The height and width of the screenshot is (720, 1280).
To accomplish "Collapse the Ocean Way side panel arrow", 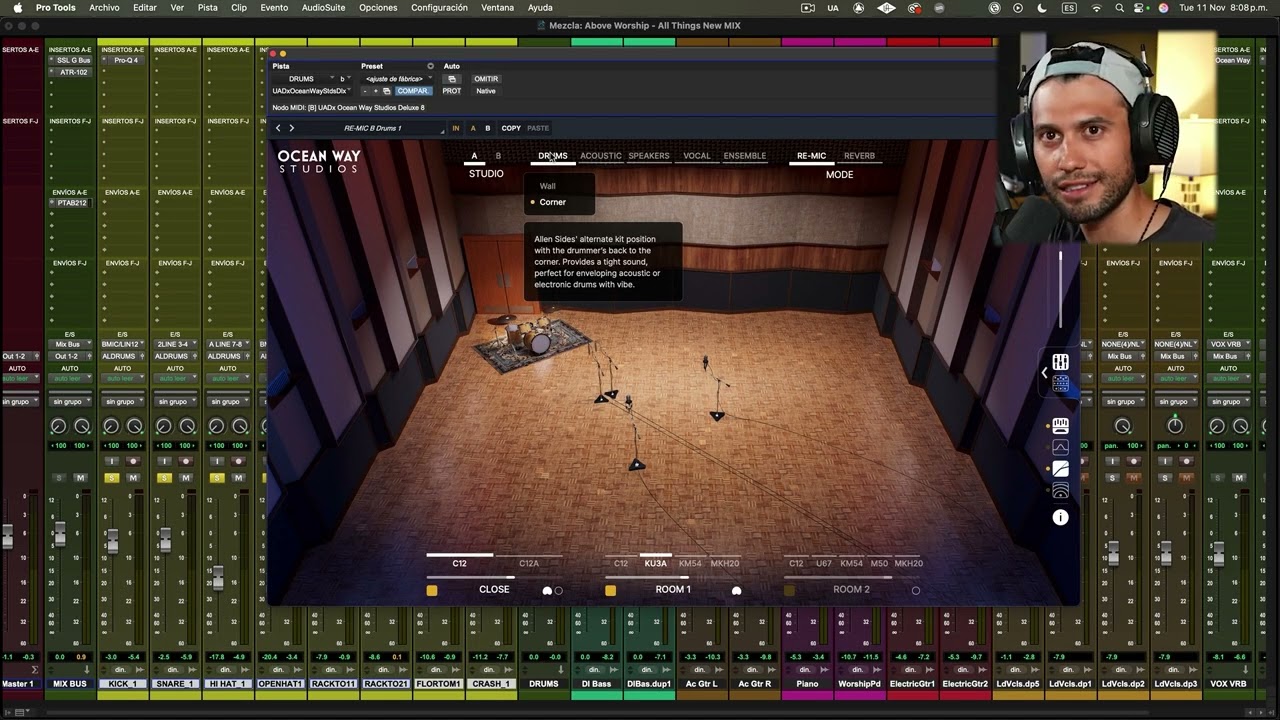I will click(x=1044, y=373).
